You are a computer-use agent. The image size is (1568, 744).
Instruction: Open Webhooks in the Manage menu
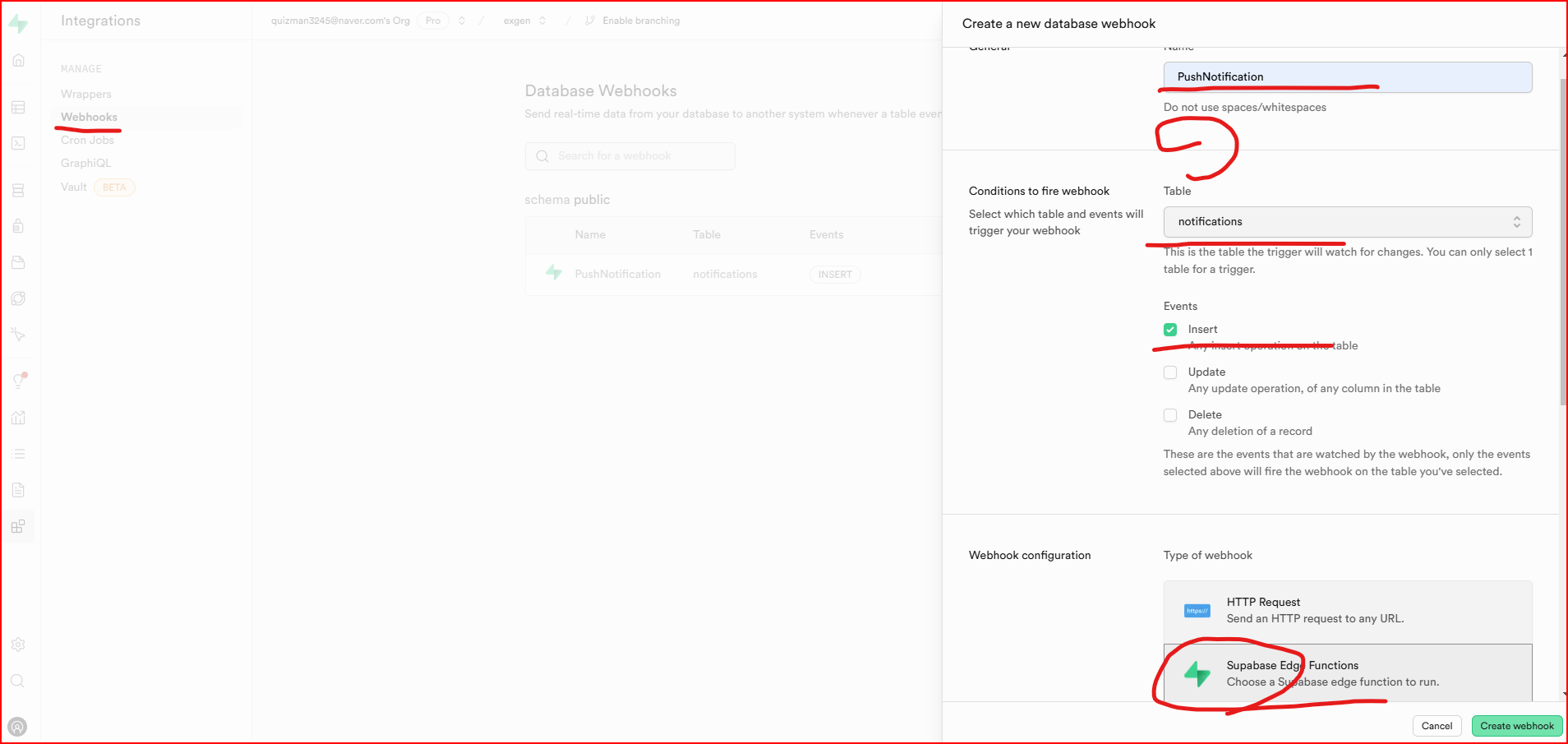pos(89,118)
